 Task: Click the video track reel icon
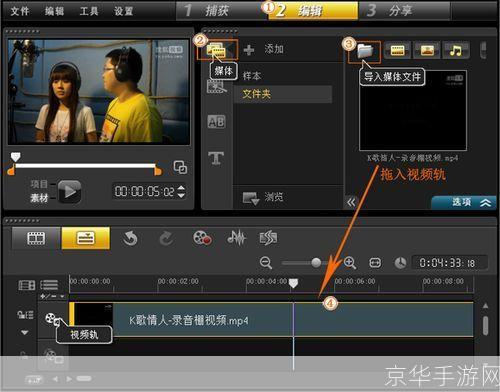[52, 319]
